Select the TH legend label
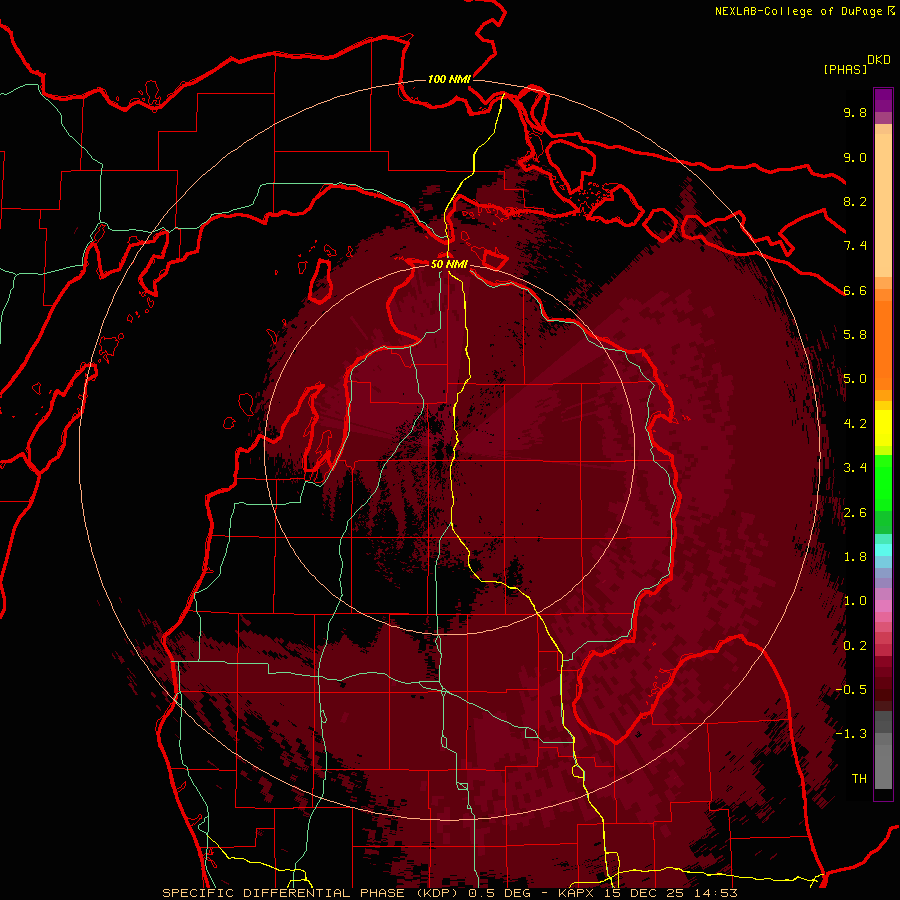This screenshot has height=900, width=900. click(x=859, y=779)
